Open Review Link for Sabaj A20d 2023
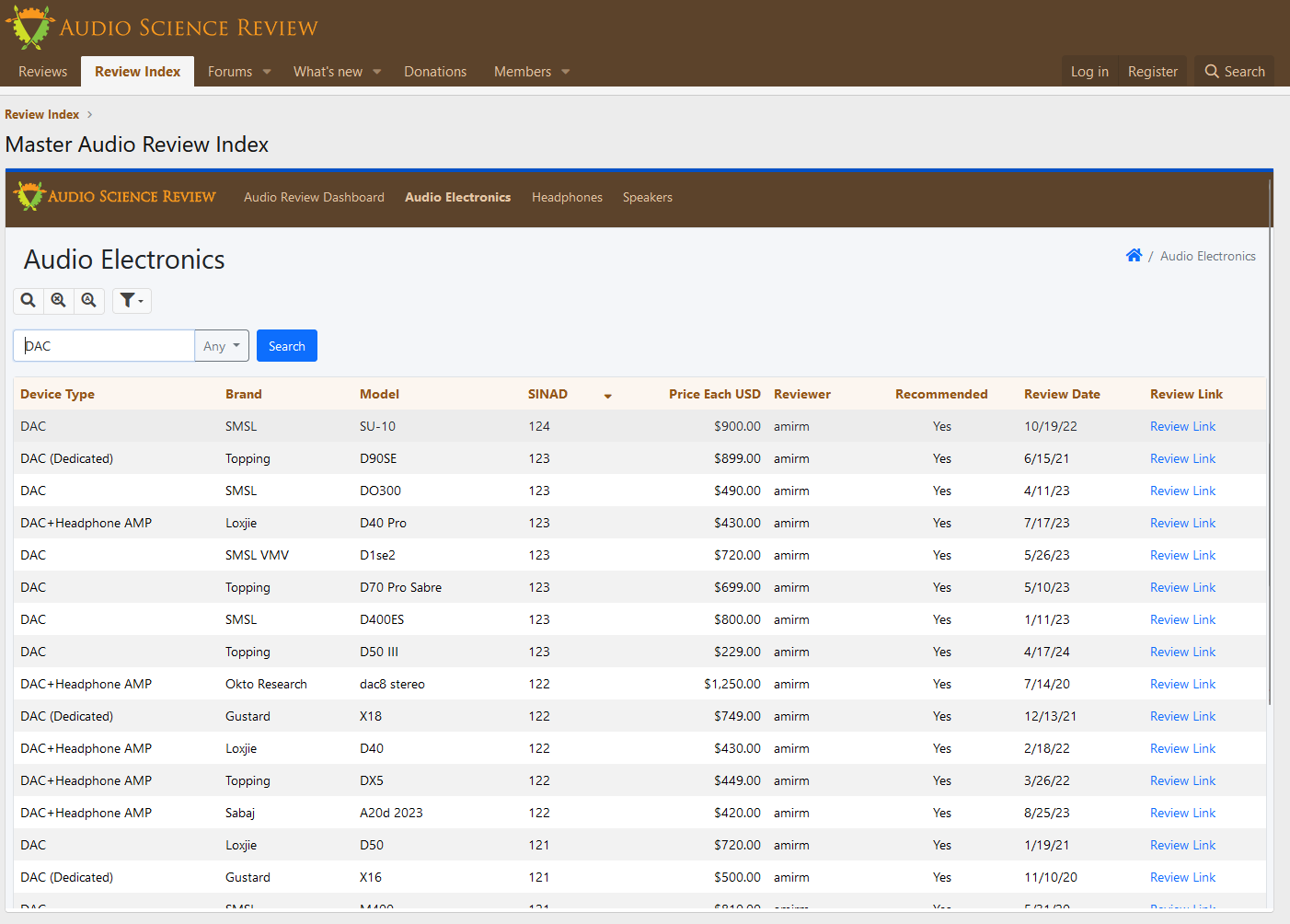This screenshot has width=1290, height=924. click(1182, 813)
